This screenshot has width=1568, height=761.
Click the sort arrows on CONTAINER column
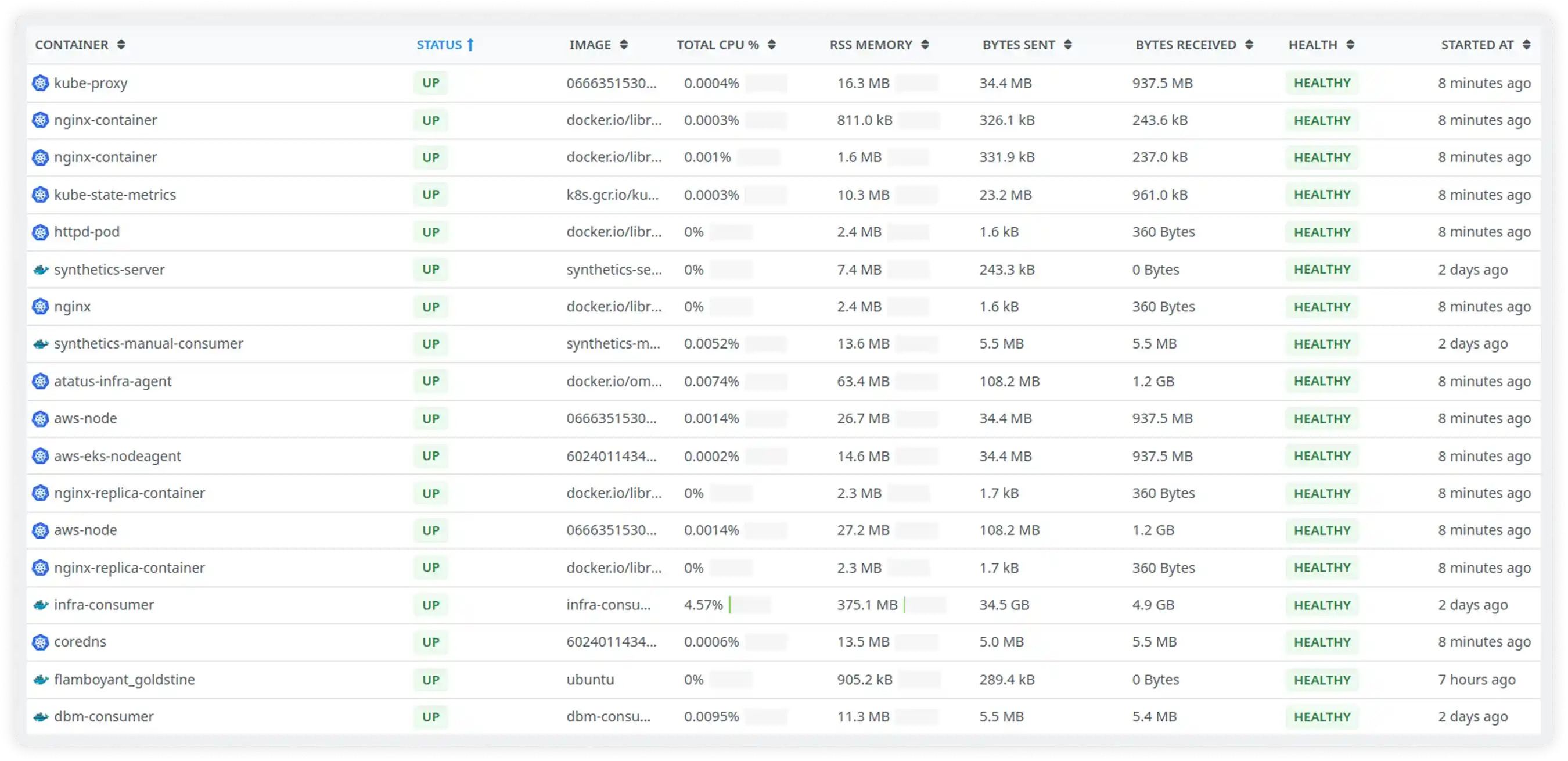[122, 45]
